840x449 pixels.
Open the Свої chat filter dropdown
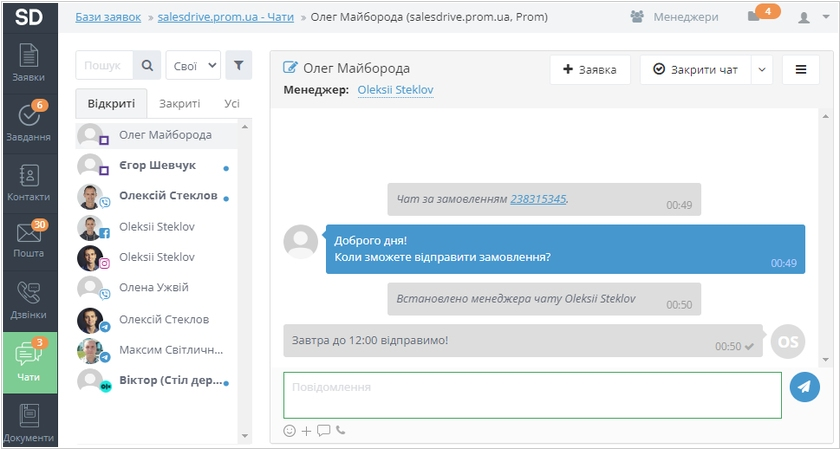pos(193,66)
